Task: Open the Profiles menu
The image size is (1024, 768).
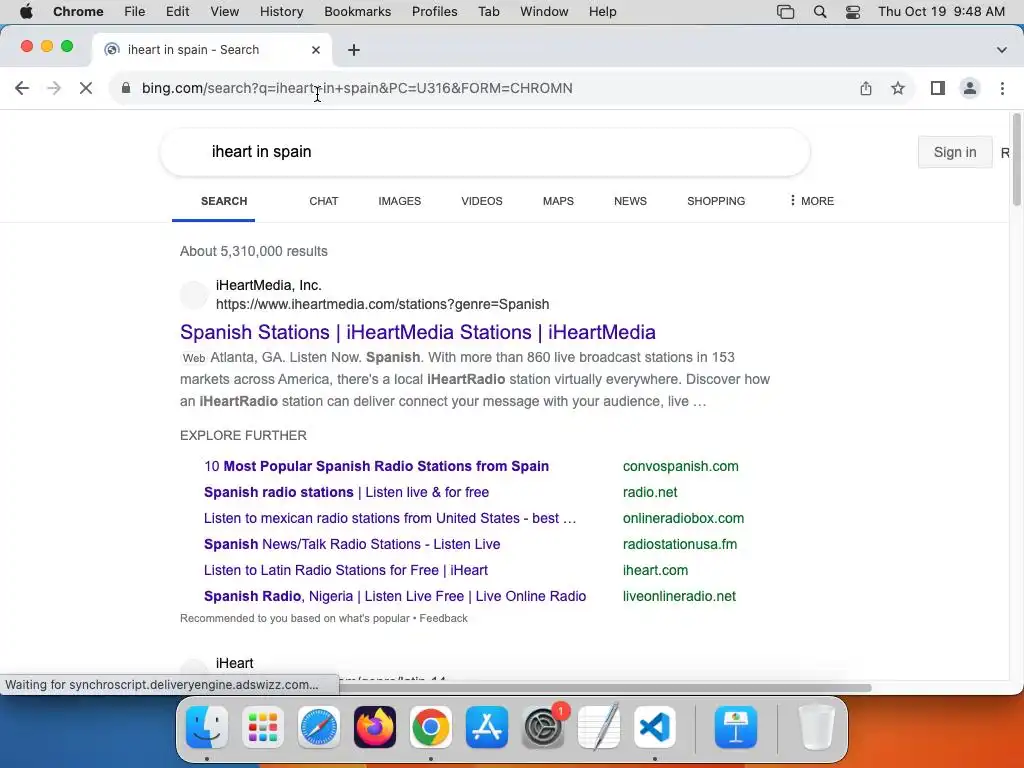Action: pos(434,12)
